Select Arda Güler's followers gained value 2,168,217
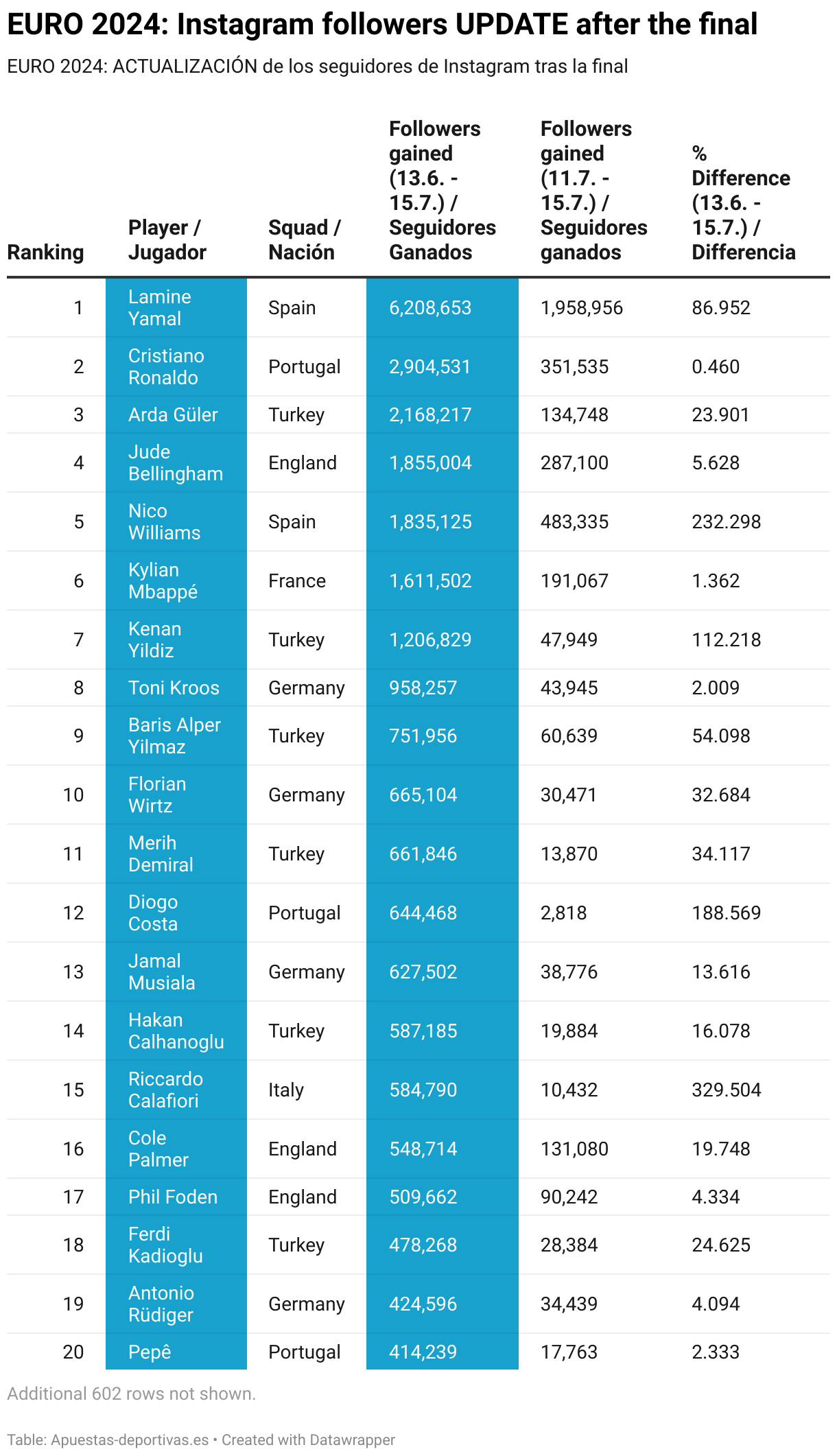The height and width of the screenshot is (1456, 837). click(430, 414)
